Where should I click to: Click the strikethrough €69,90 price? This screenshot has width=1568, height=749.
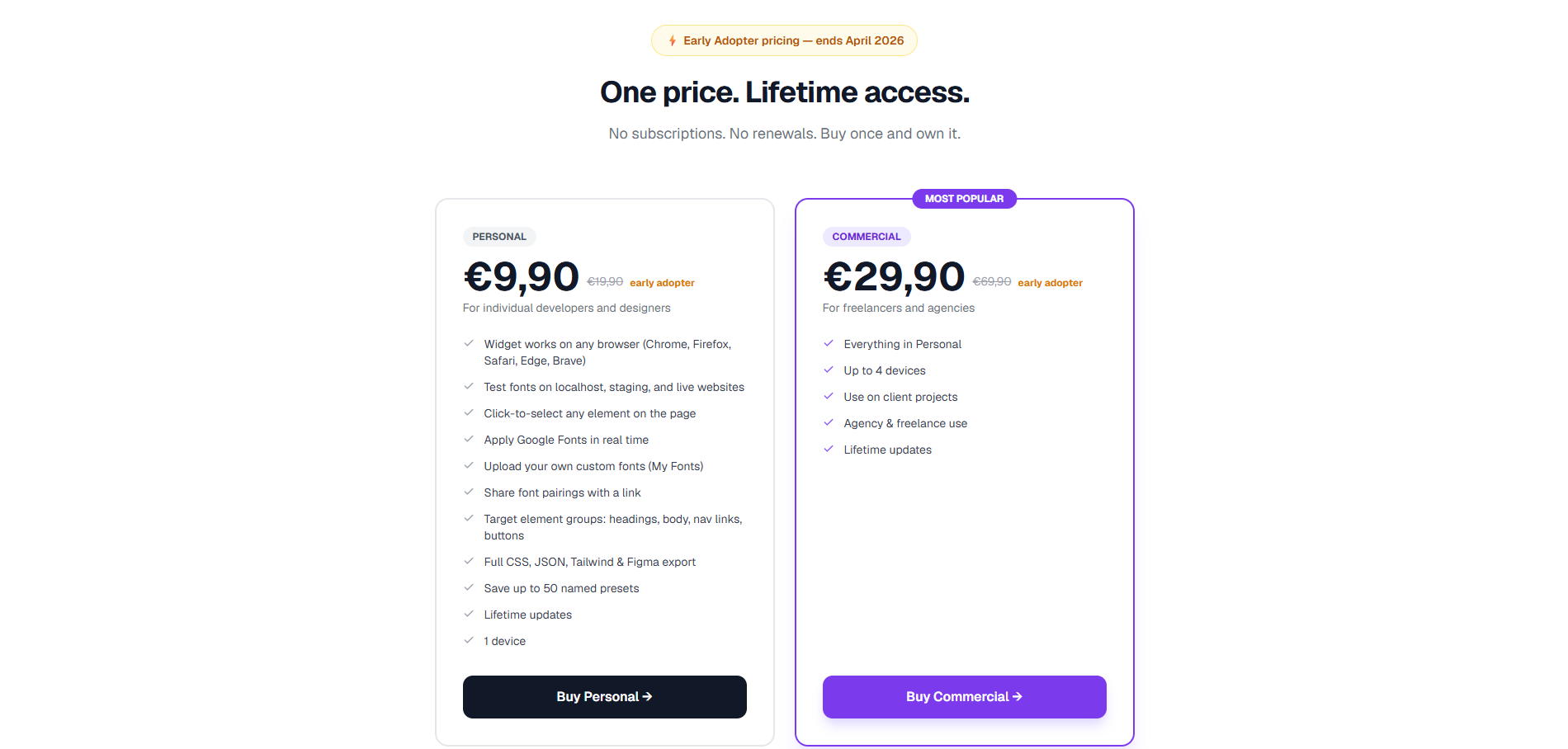coord(990,280)
